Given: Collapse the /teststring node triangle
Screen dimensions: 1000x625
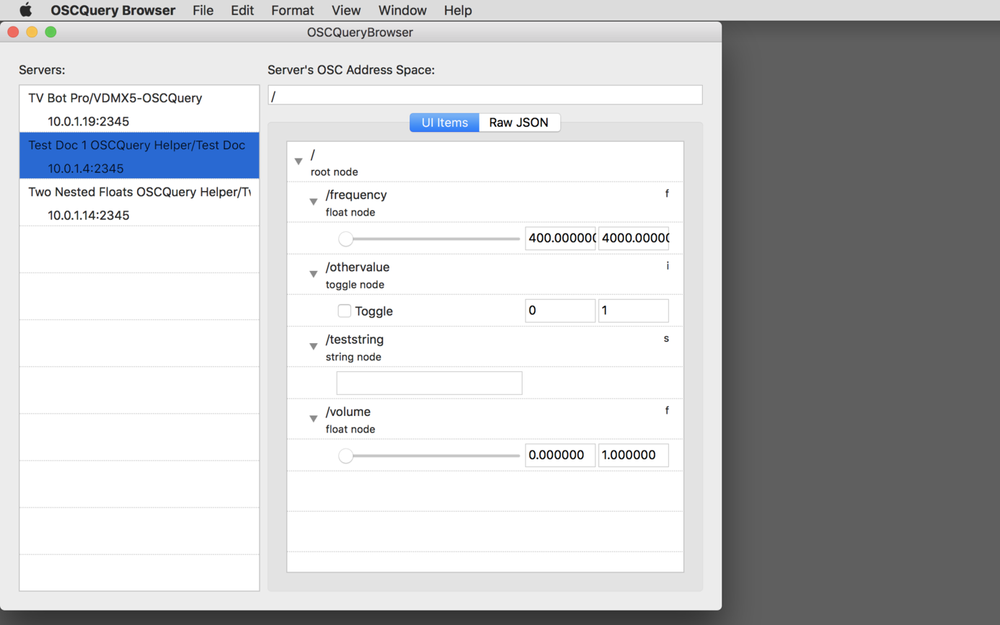Looking at the screenshot, I should (x=313, y=346).
